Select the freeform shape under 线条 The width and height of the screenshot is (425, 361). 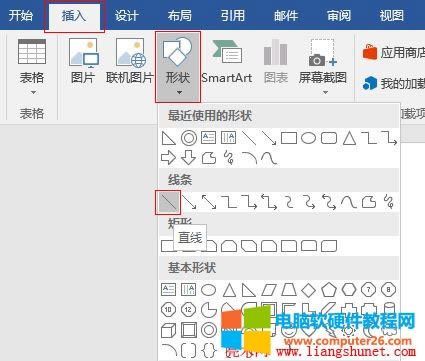[369, 202]
